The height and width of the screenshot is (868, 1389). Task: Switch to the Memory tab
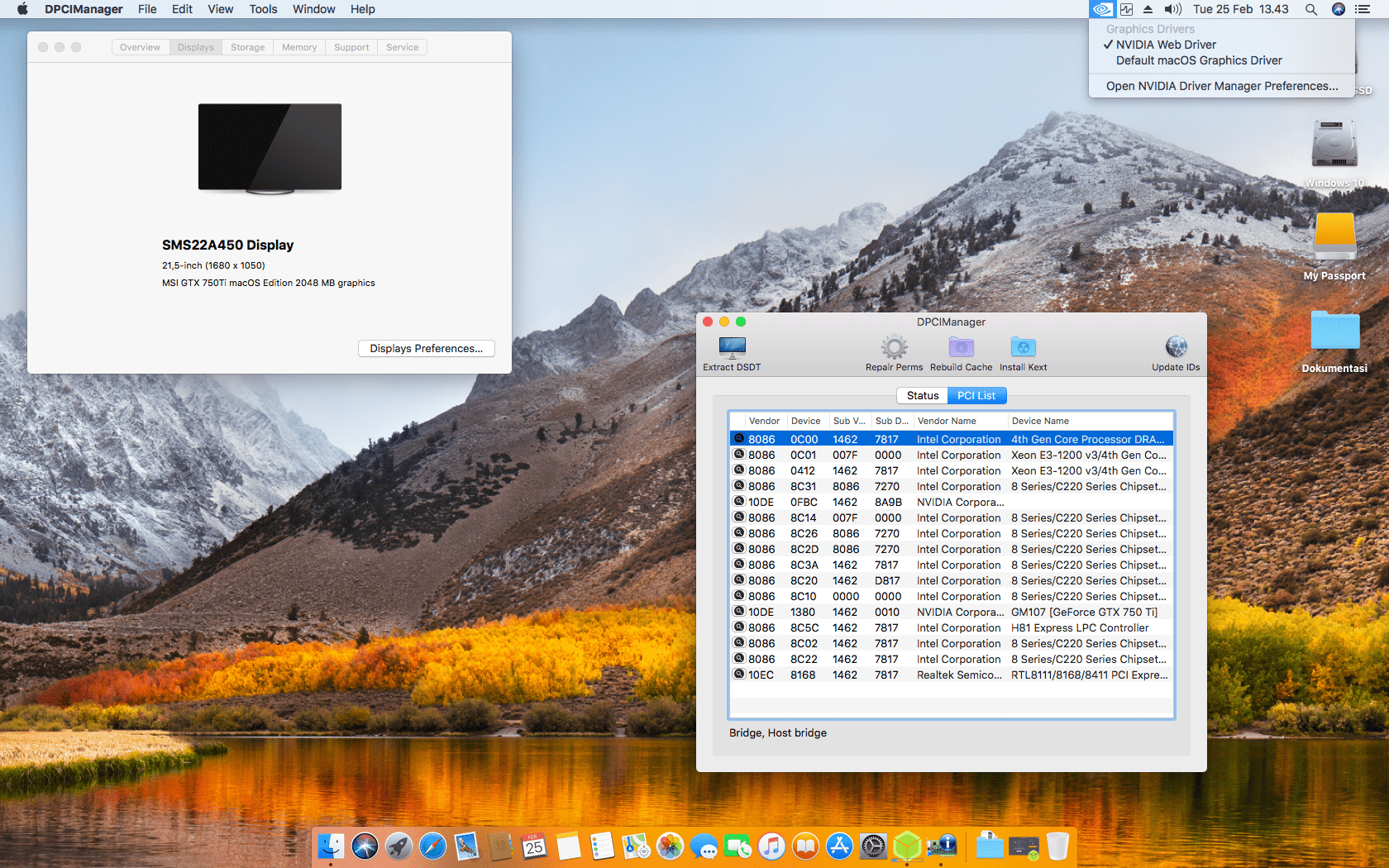tap(299, 47)
